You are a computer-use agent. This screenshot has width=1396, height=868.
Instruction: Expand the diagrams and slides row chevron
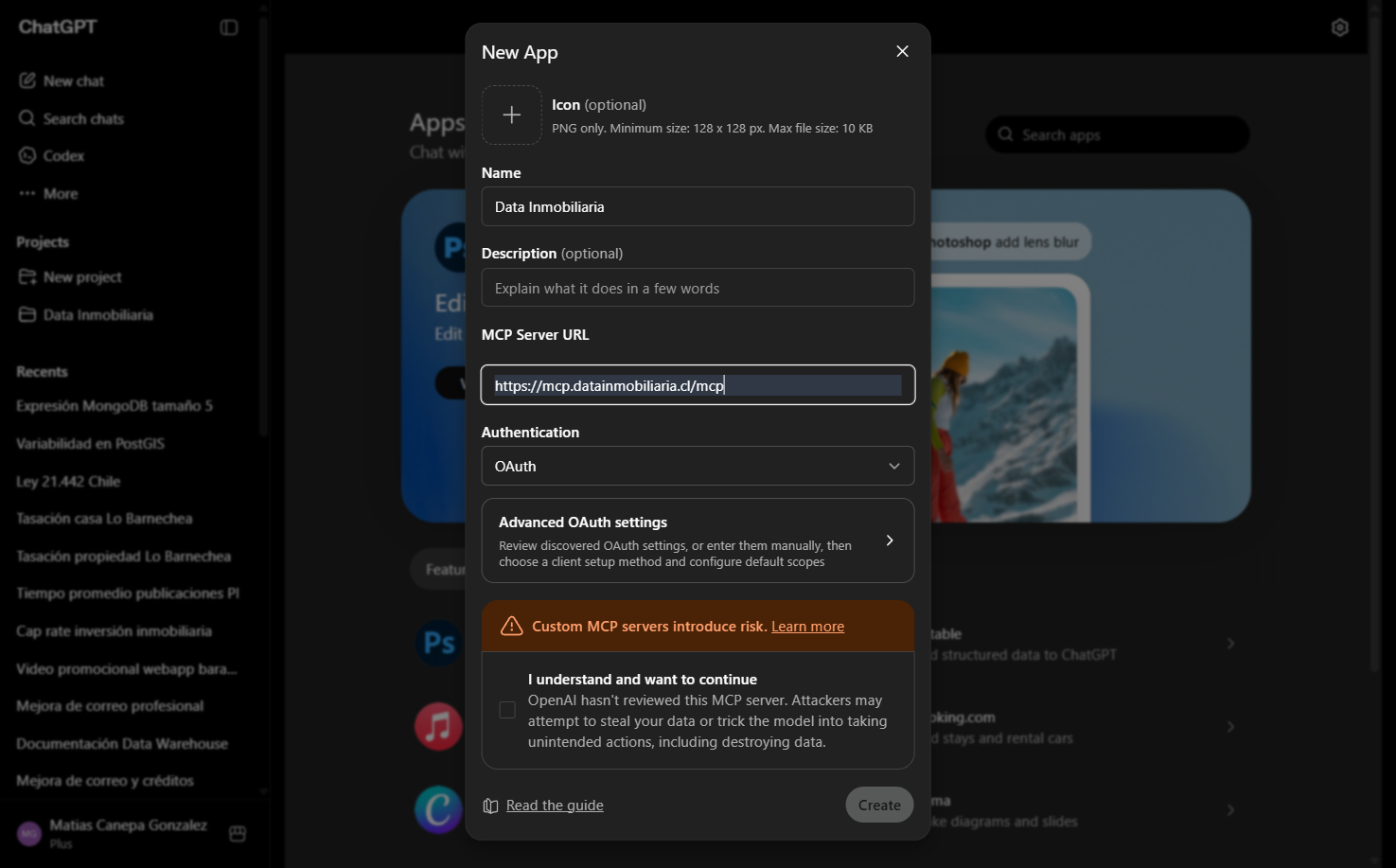1230,810
